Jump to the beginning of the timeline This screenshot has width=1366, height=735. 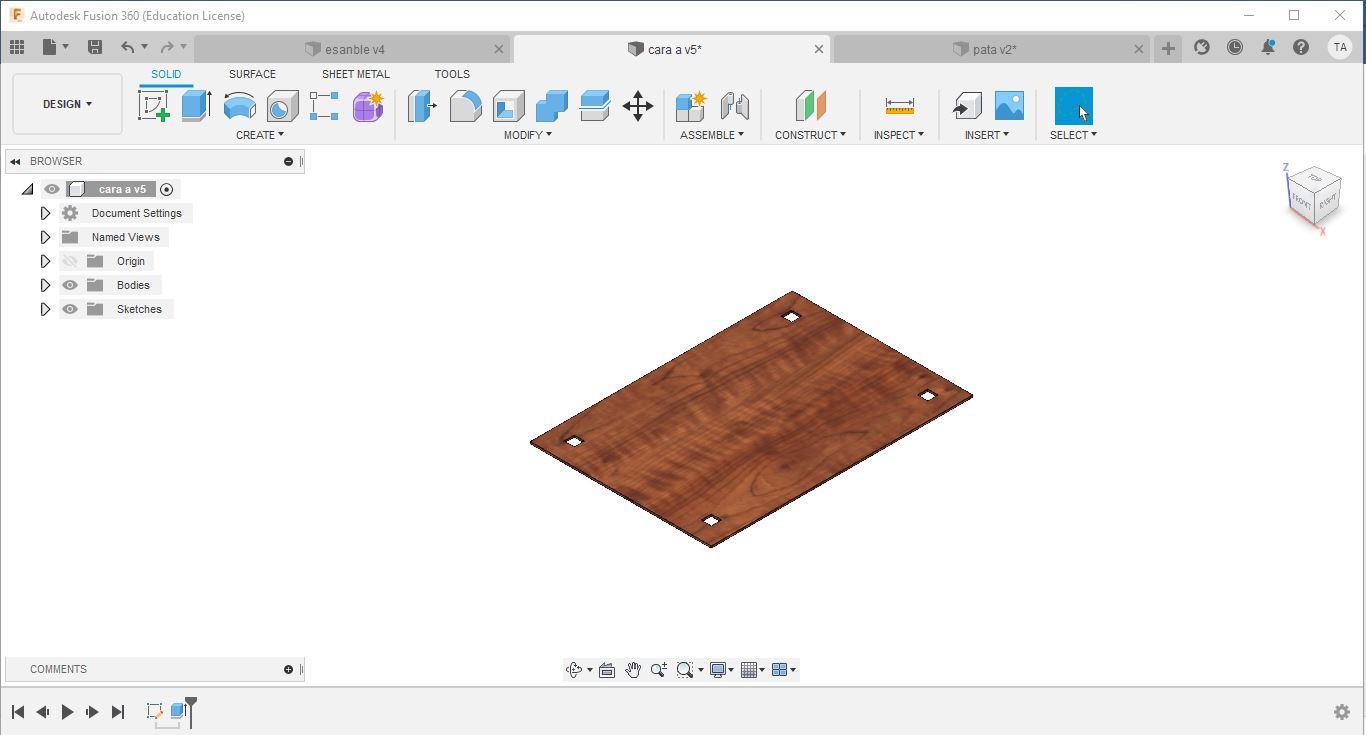pyautogui.click(x=18, y=712)
